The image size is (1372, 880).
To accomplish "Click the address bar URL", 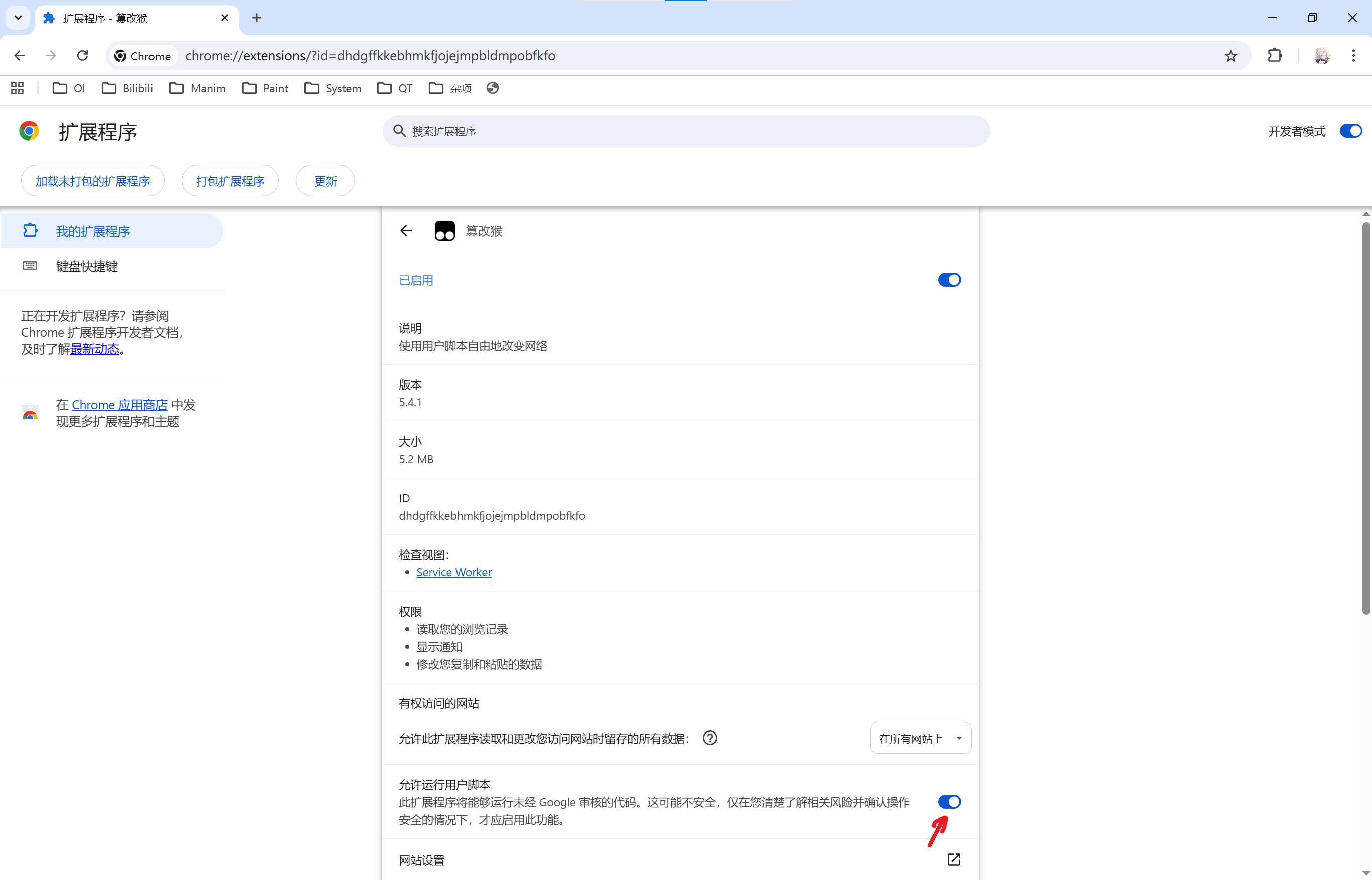I will 370,55.
